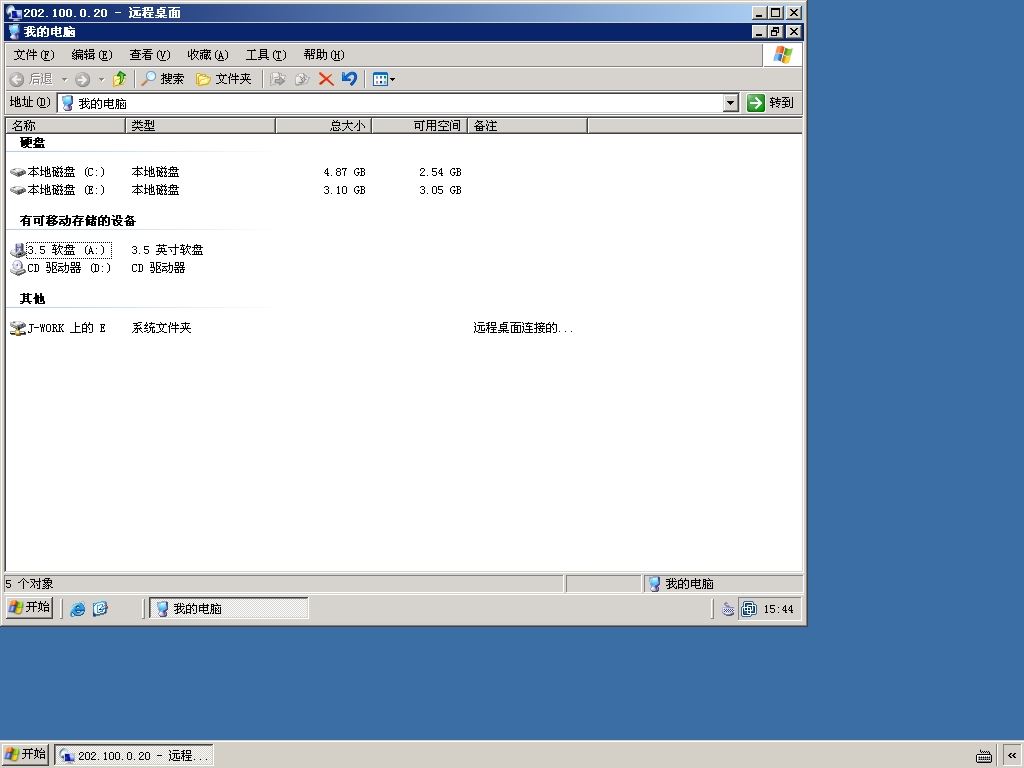The image size is (1024, 768).
Task: Click the local 开始 Start button
Action: click(25, 755)
